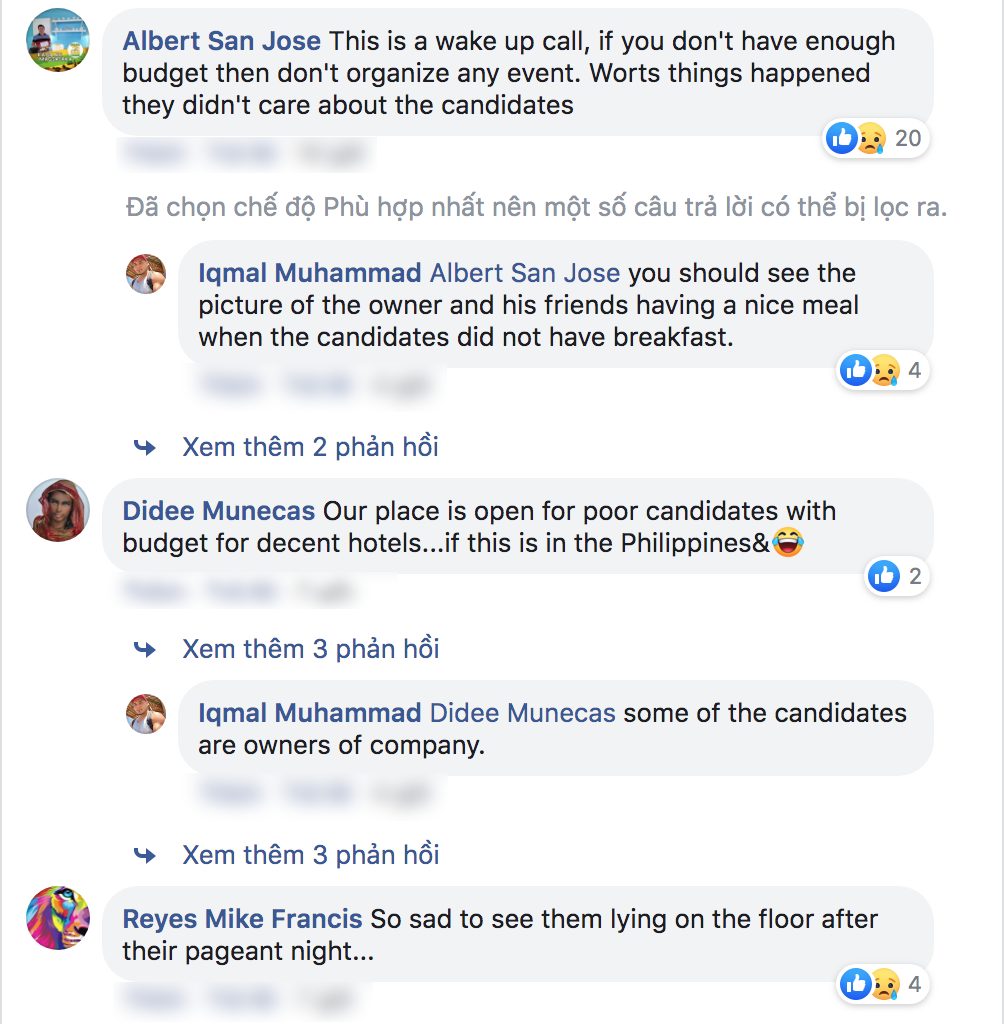Click Reyes Mike Francis's colorful lion avatar
Screen dimensions: 1004x1024
click(x=58, y=917)
